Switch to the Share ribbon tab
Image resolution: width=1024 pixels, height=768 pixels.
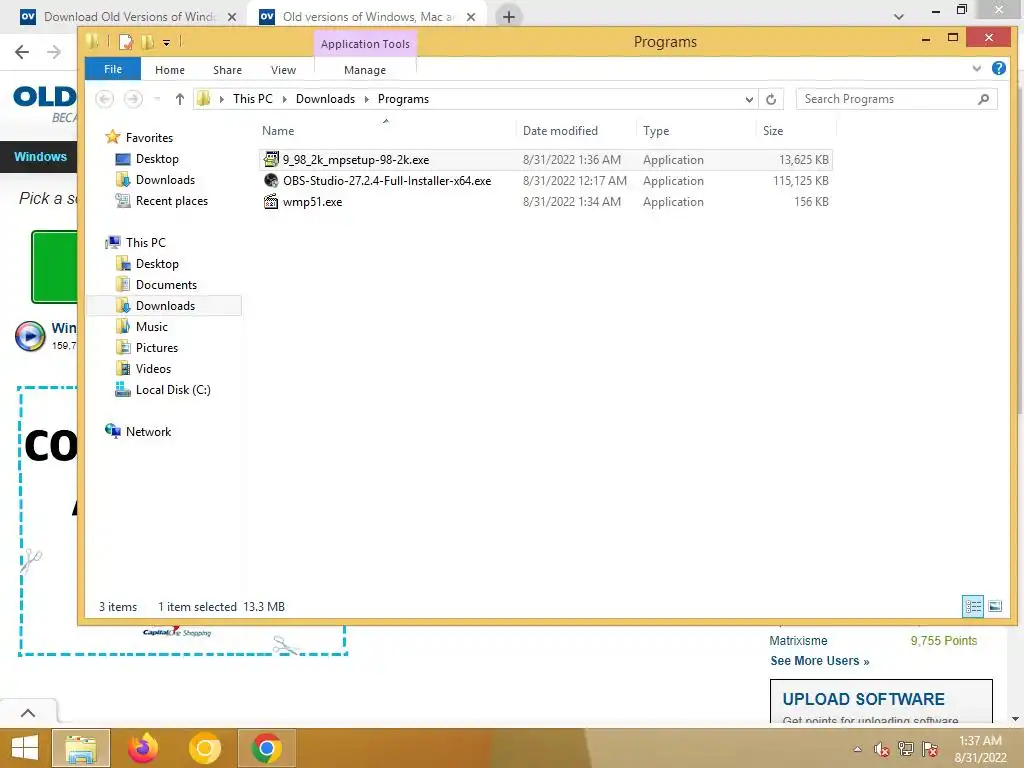[x=227, y=70]
